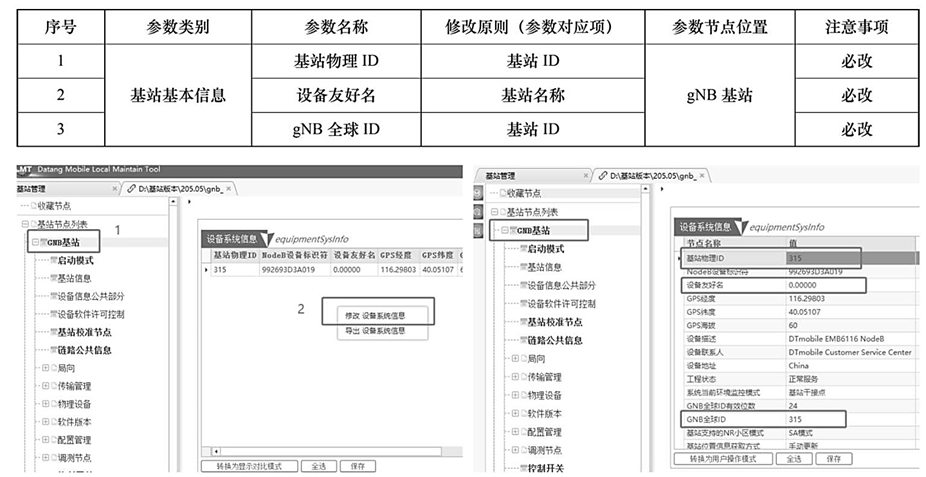Expand 调测节点 in the node-value list window

pyautogui.click(x=516, y=450)
